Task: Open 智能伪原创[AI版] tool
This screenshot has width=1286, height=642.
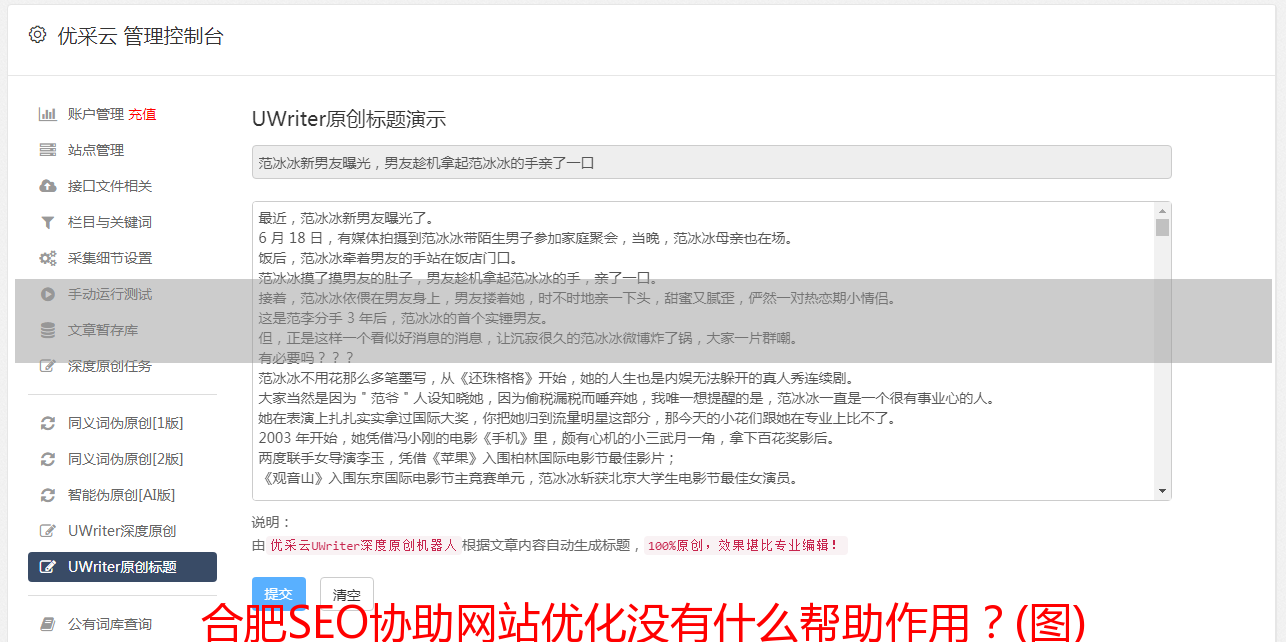Action: tap(122, 495)
